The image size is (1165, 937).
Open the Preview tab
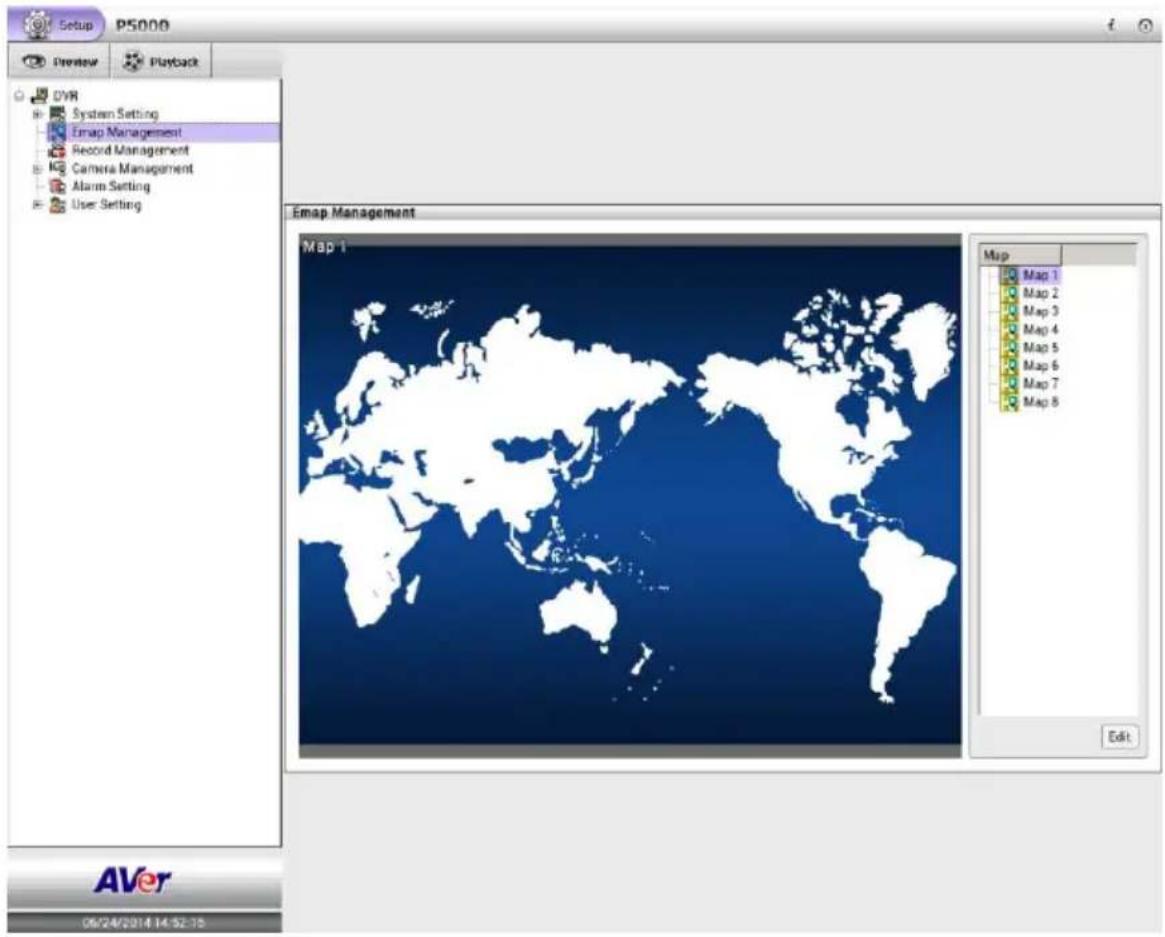coord(59,62)
